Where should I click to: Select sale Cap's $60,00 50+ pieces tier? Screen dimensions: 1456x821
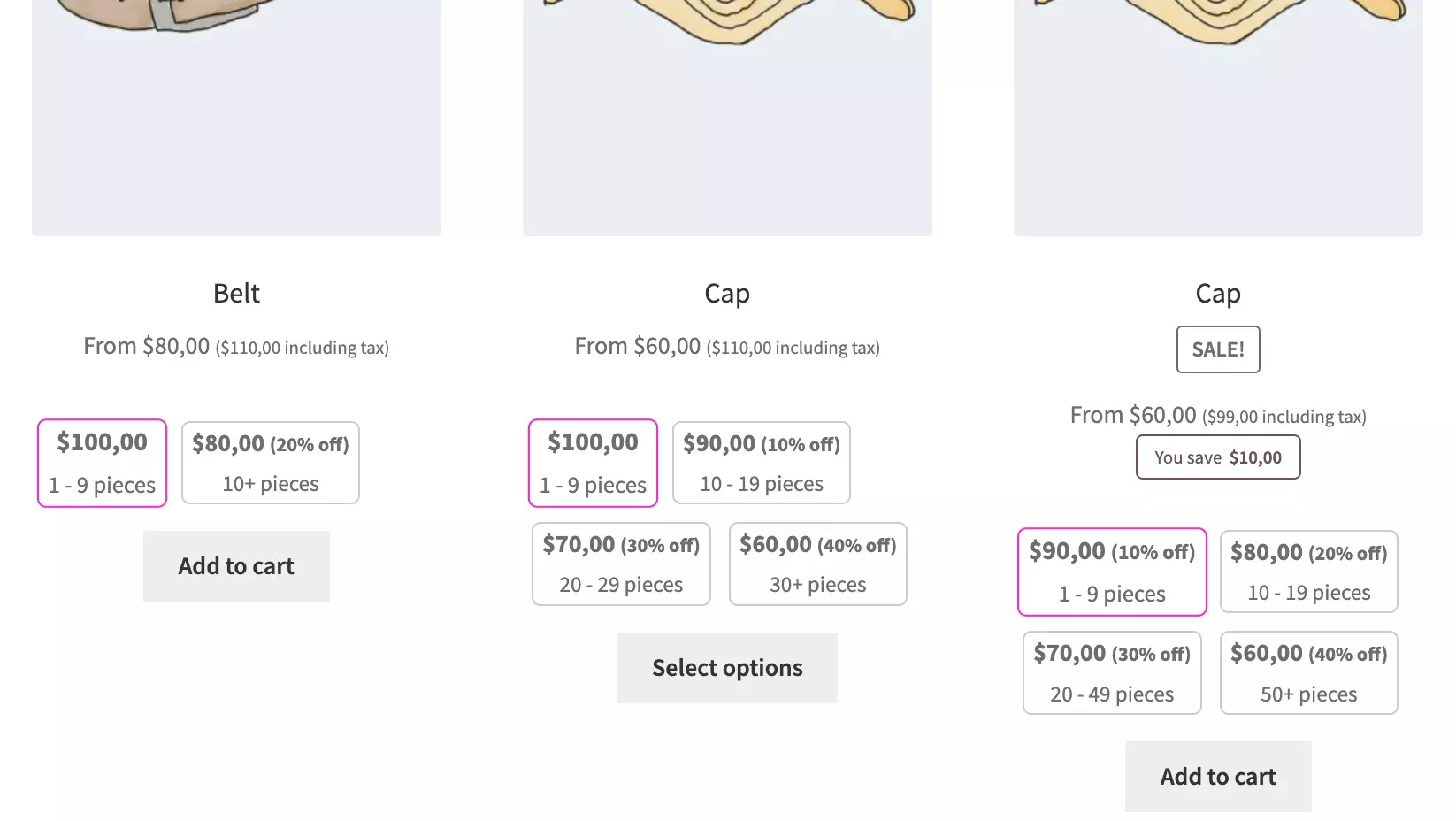click(x=1308, y=672)
